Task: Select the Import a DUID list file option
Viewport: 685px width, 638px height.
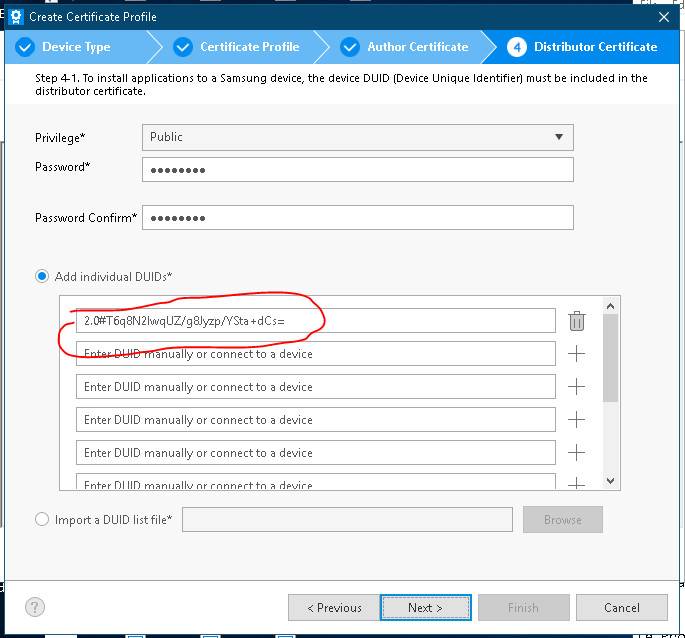Action: click(x=42, y=520)
